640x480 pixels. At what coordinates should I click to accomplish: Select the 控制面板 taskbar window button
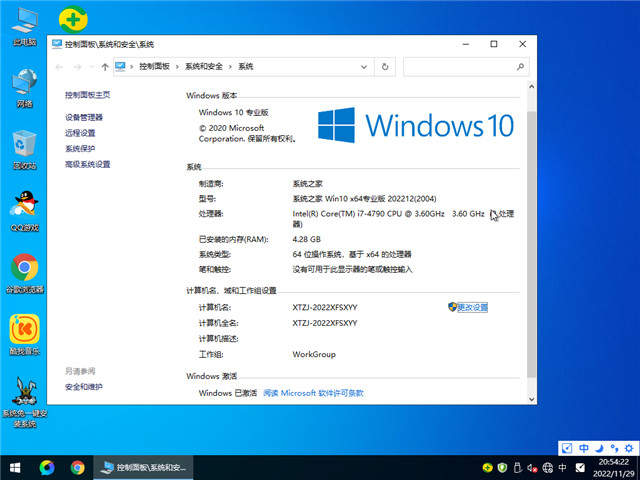[143, 468]
